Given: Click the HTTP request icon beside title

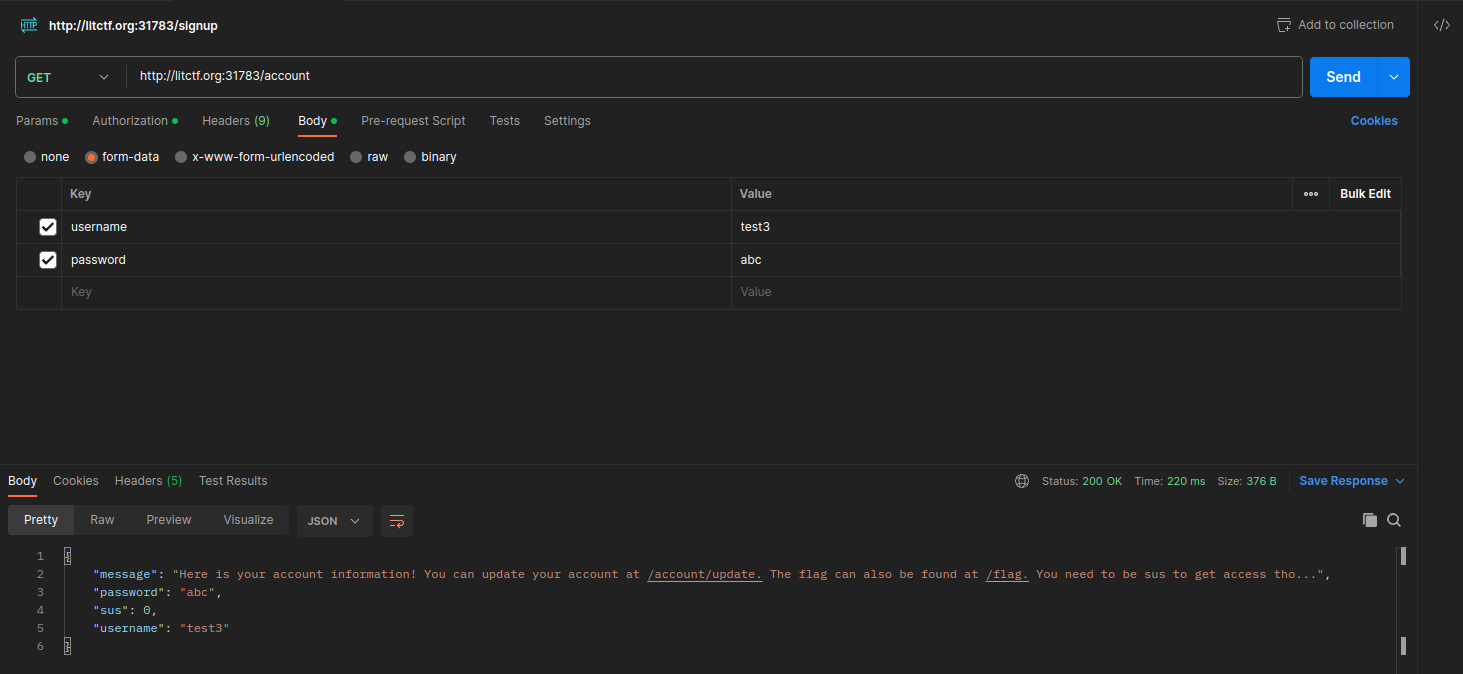Looking at the screenshot, I should 29,25.
